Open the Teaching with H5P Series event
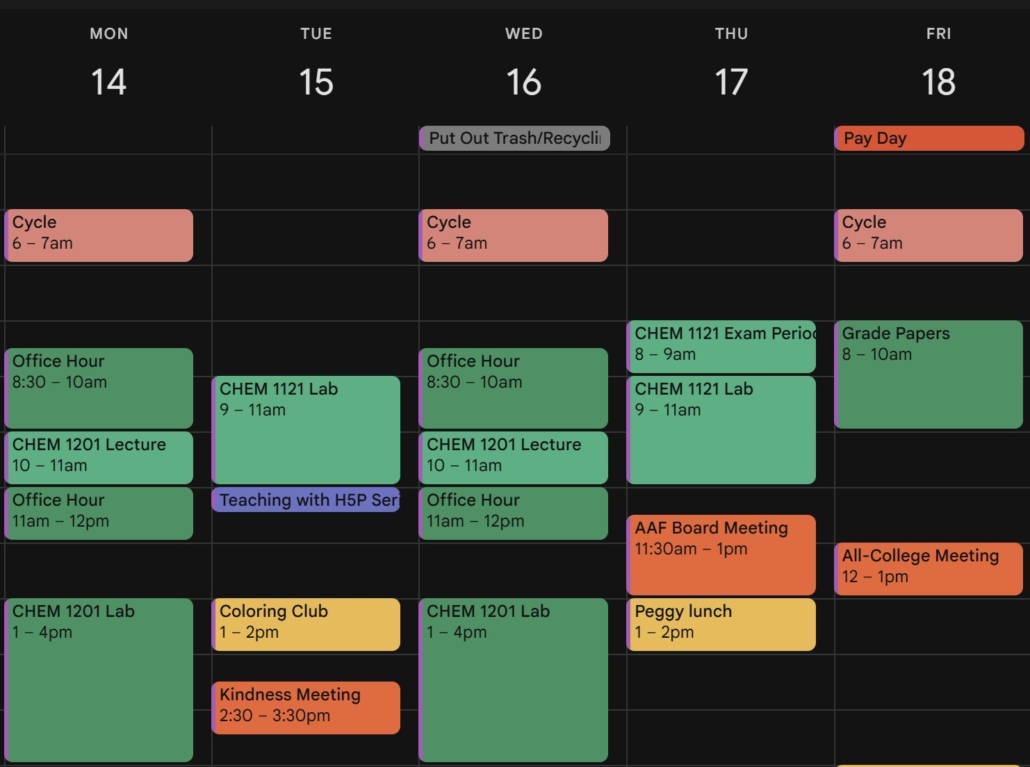Viewport: 1030px width, 767px height. click(305, 499)
